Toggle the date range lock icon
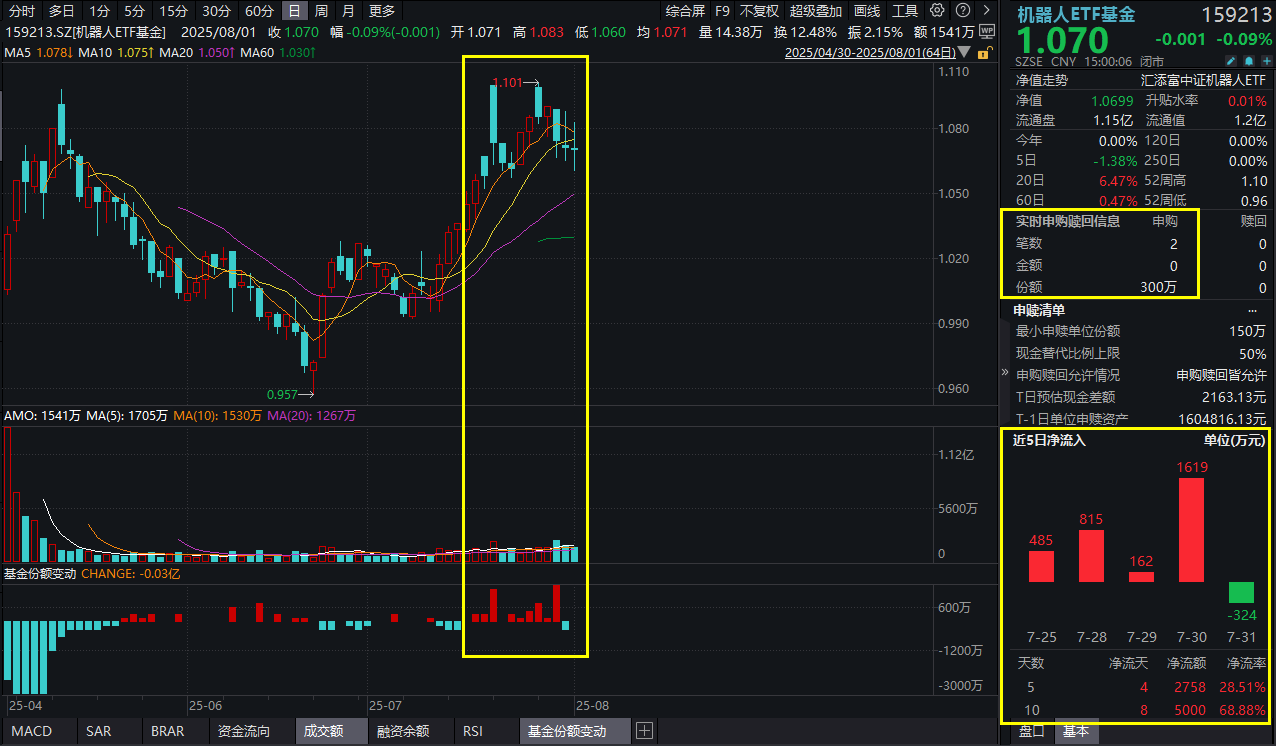Image resolution: width=1276 pixels, height=746 pixels. pos(983,52)
